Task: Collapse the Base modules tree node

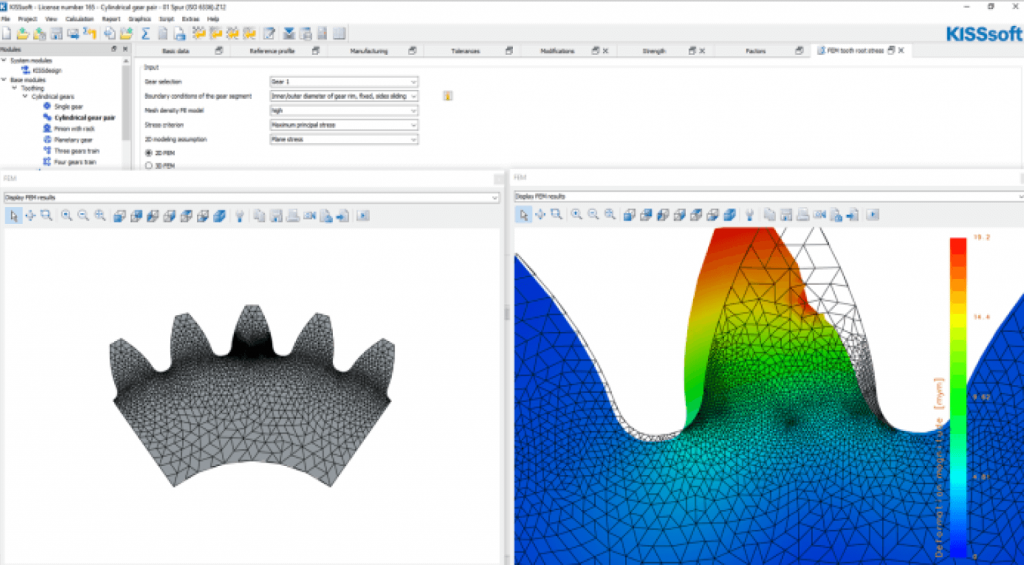Action: pyautogui.click(x=4, y=80)
